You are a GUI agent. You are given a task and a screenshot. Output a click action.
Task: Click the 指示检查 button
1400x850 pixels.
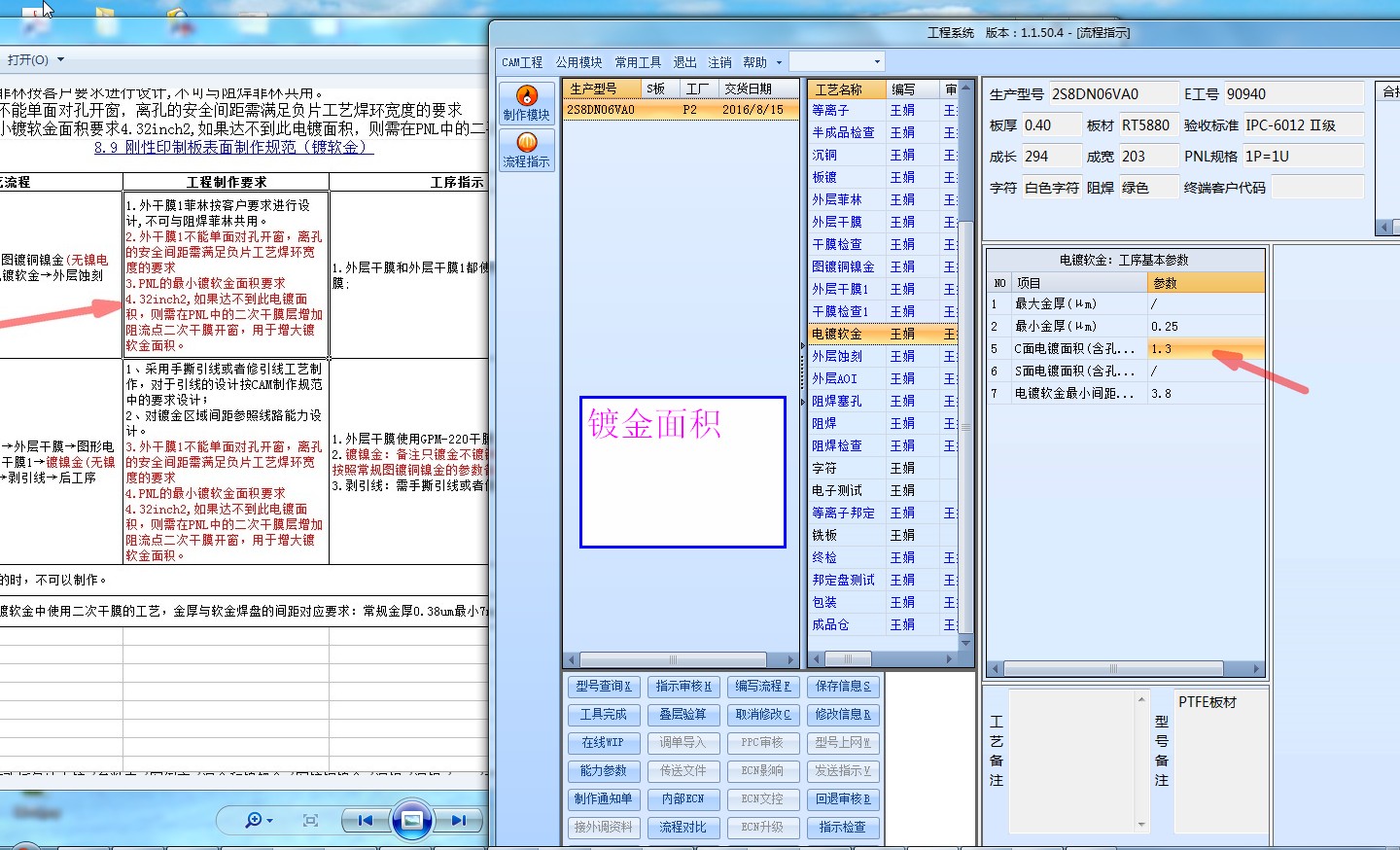[842, 828]
